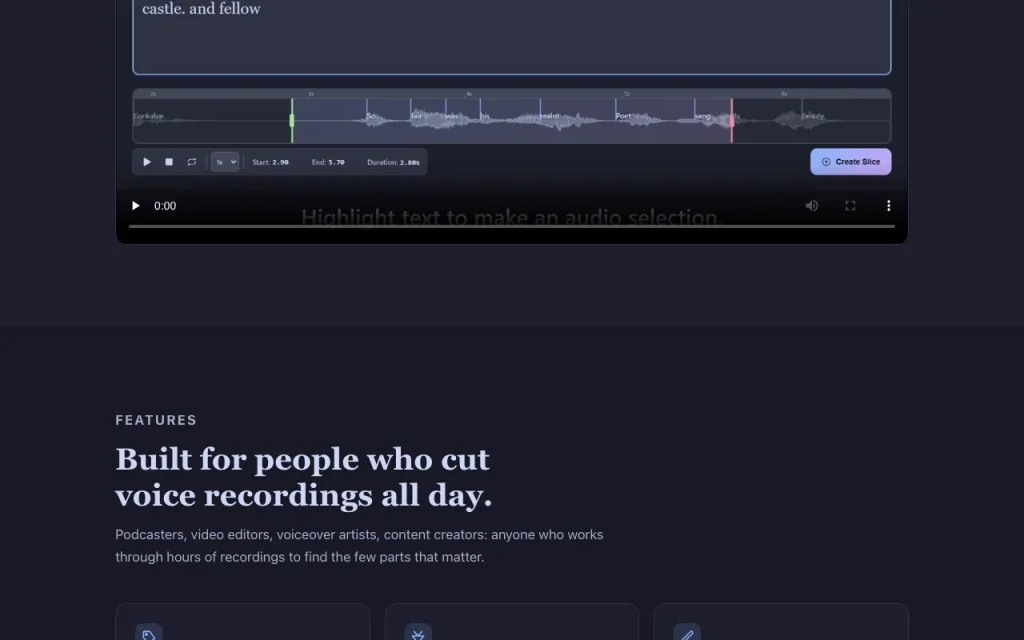This screenshot has width=1024, height=640.
Task: Play the selected waveform region
Action: tap(147, 162)
